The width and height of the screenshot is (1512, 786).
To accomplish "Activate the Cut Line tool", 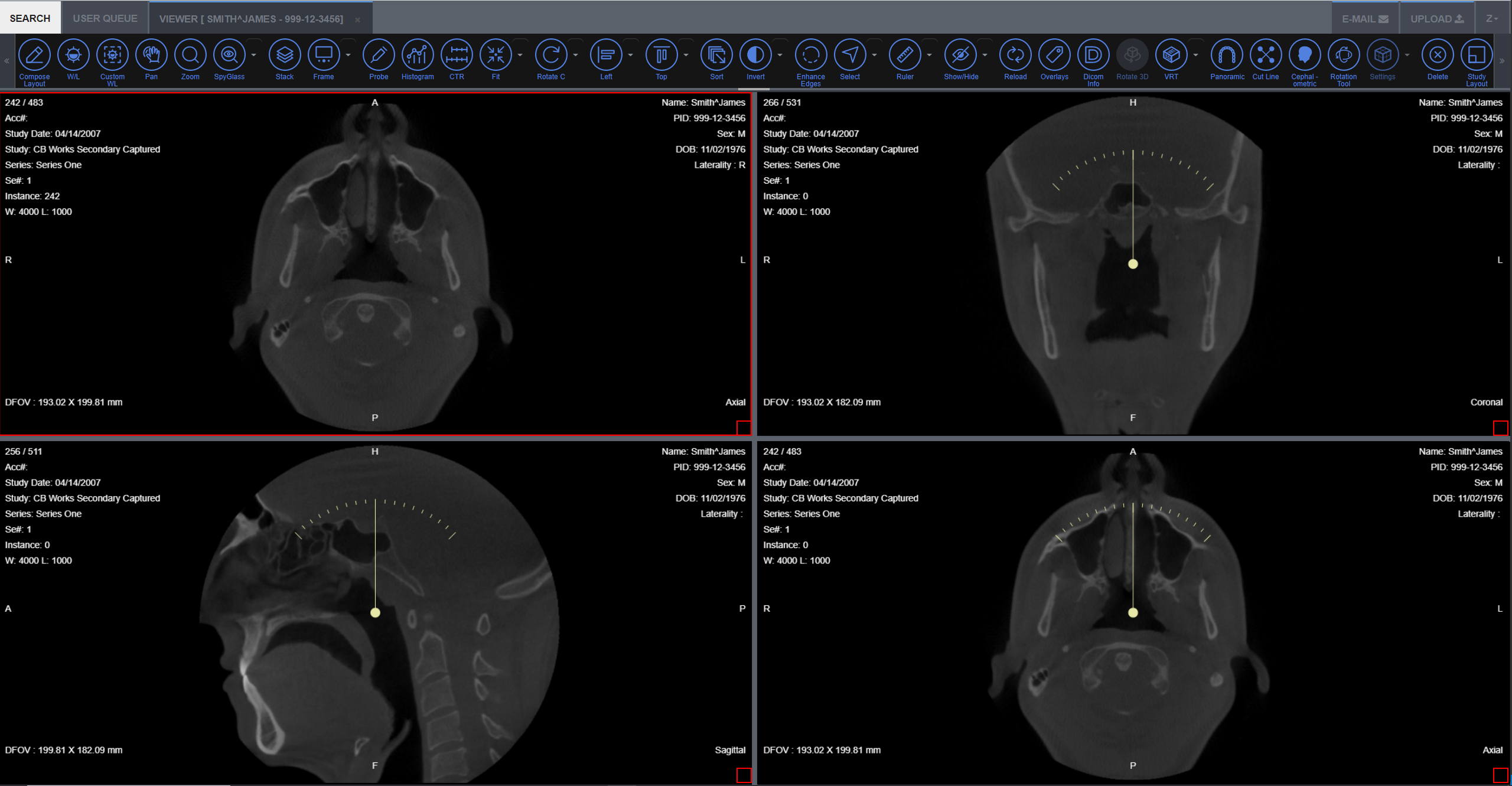I will 1265,56.
